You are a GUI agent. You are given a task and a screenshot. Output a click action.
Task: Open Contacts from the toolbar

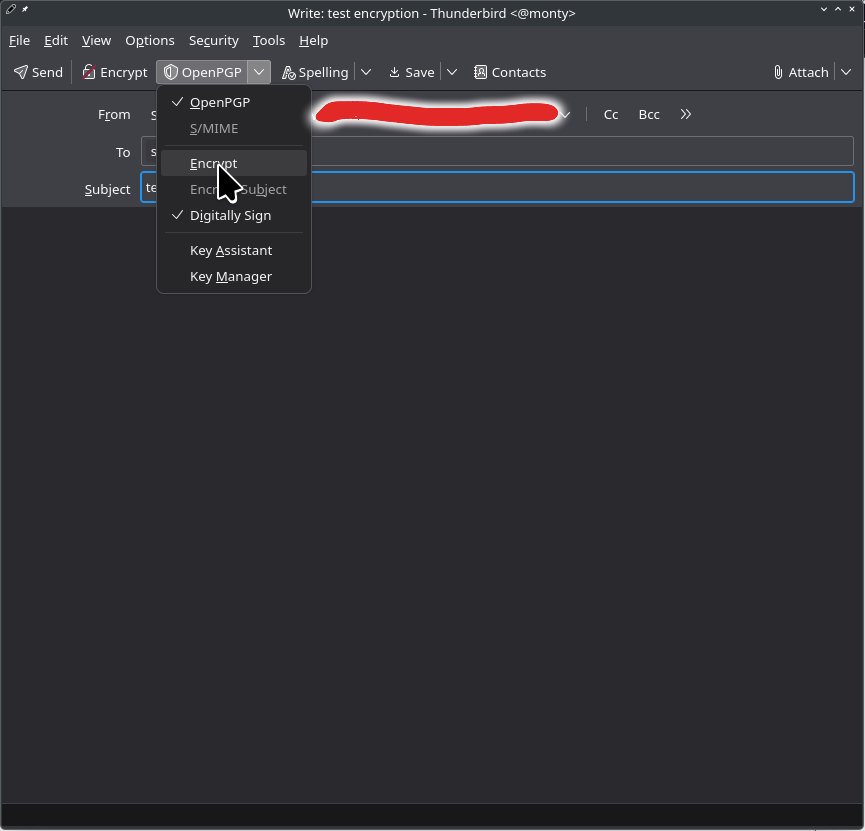(x=509, y=72)
